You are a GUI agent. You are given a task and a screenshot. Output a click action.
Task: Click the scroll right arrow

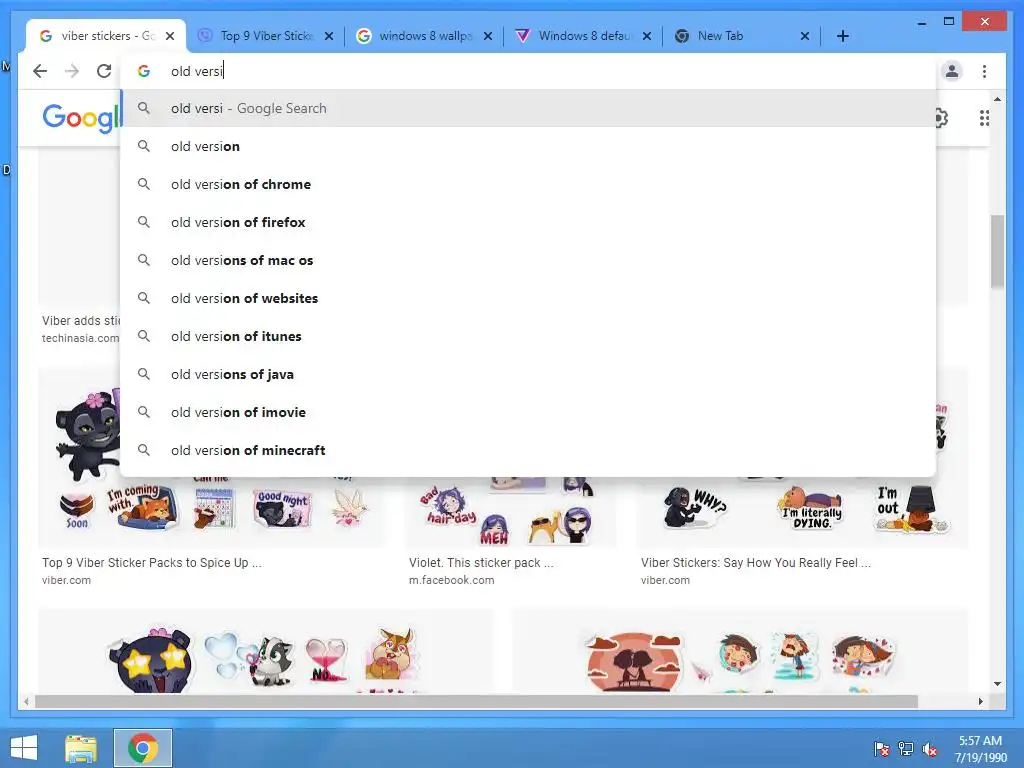(980, 701)
